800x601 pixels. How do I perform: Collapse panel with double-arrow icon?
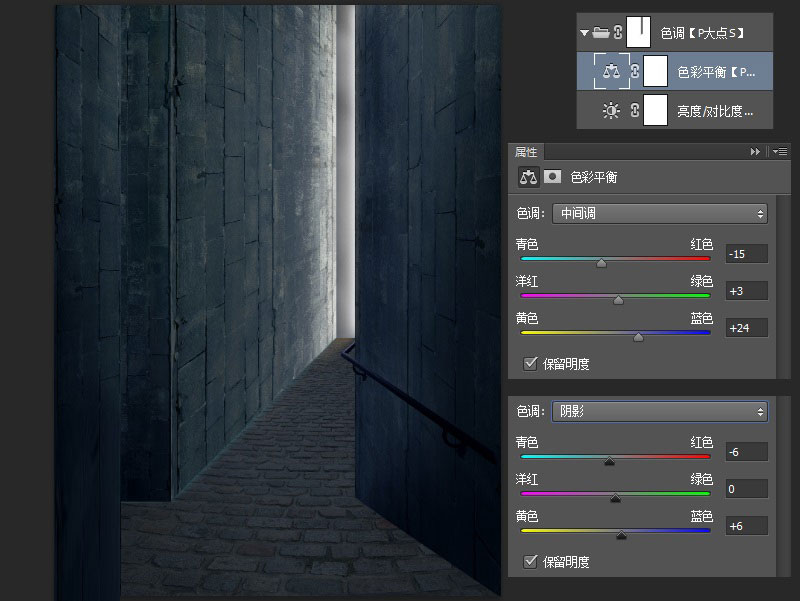[x=755, y=152]
